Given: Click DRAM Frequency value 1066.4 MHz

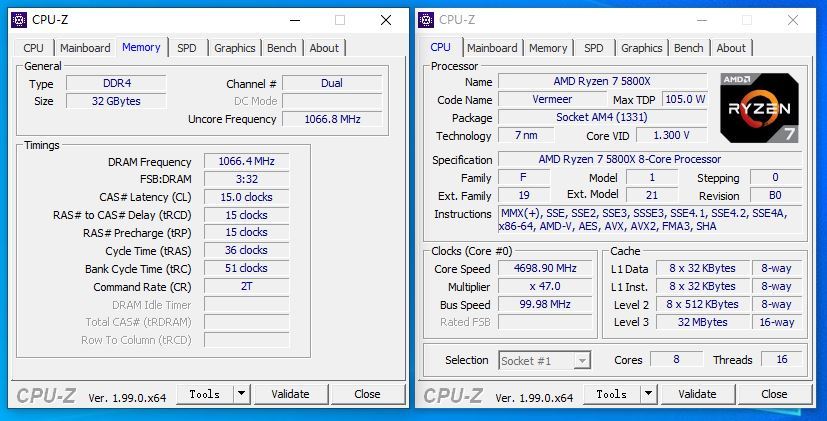Looking at the screenshot, I should click(x=246, y=161).
